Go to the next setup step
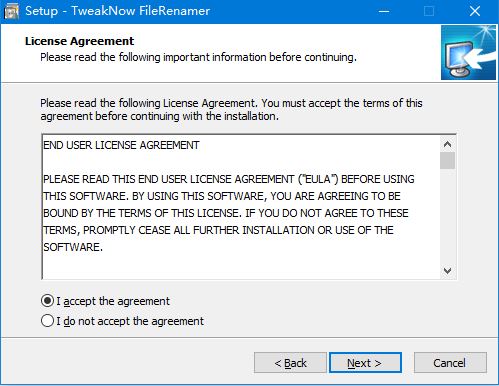This screenshot has height=386, width=499. point(365,363)
